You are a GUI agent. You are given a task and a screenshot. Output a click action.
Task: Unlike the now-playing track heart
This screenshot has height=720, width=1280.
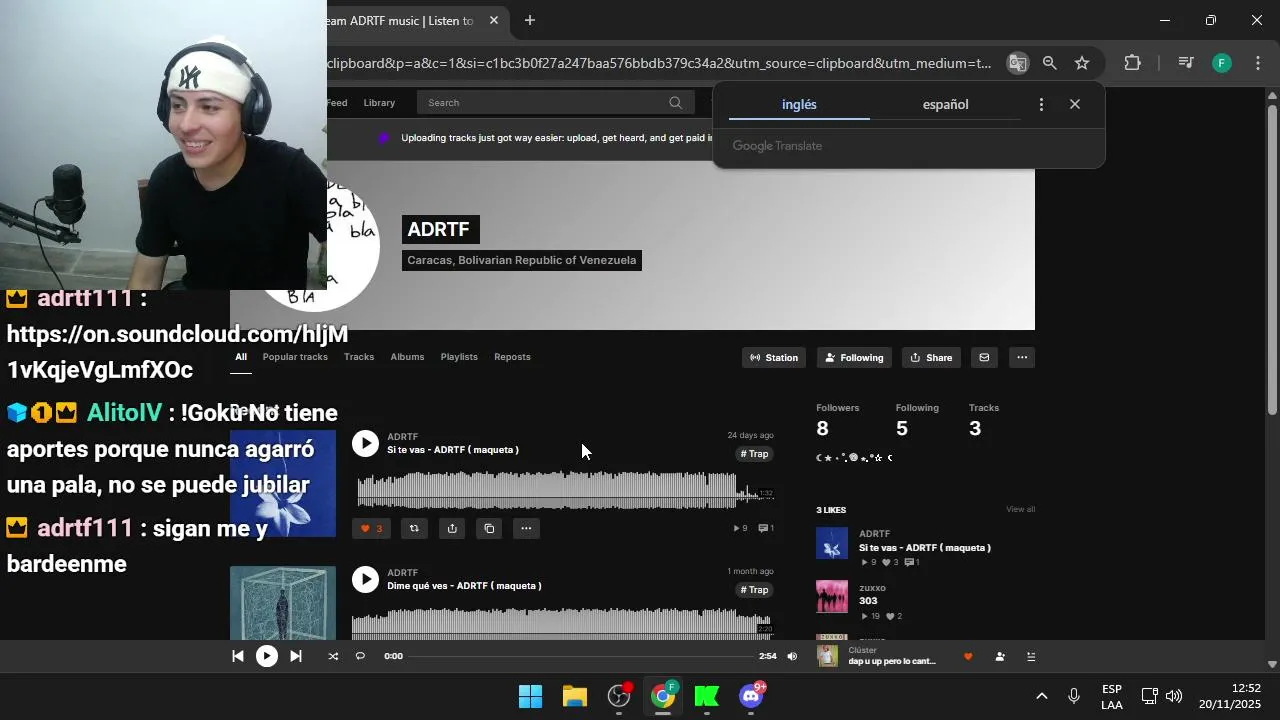point(968,656)
